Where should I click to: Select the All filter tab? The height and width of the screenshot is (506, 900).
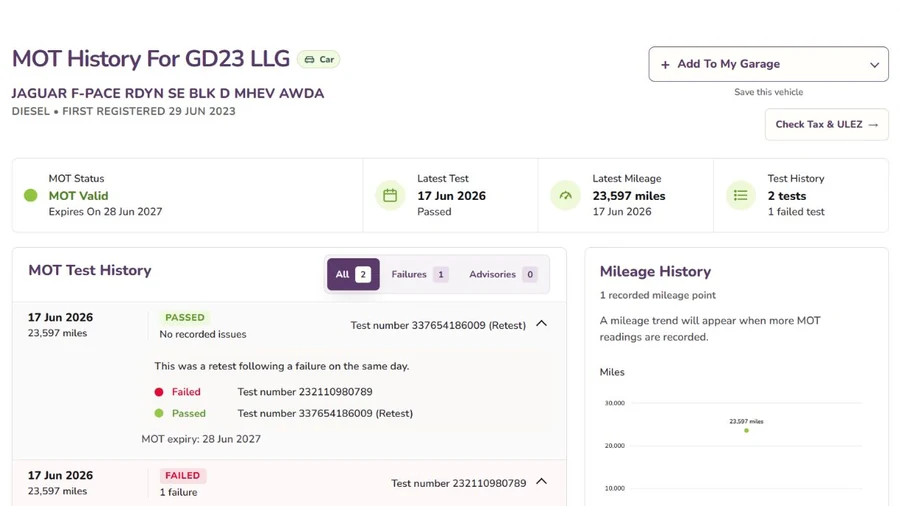point(353,274)
